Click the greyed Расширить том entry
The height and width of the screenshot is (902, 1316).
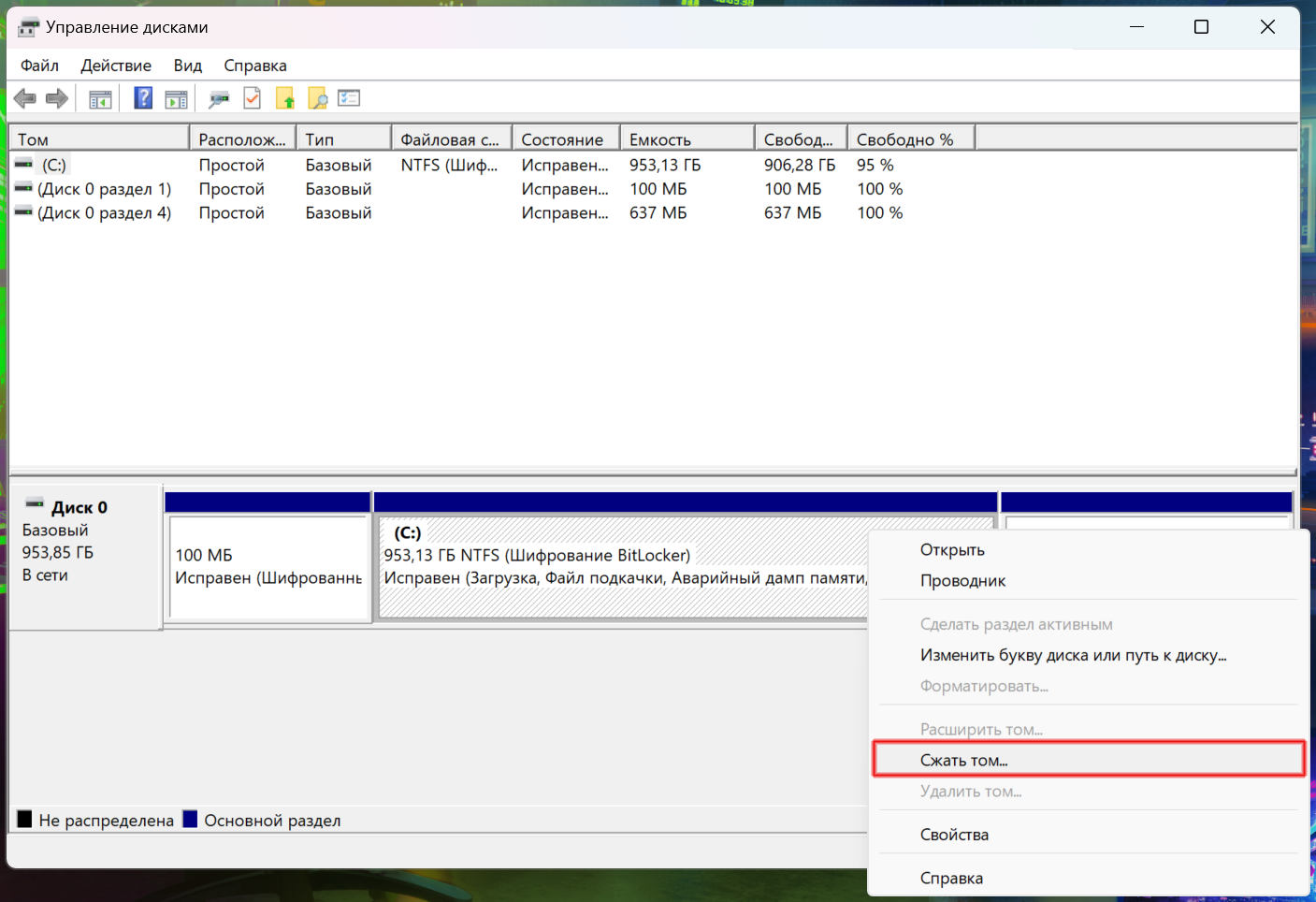1089,730
